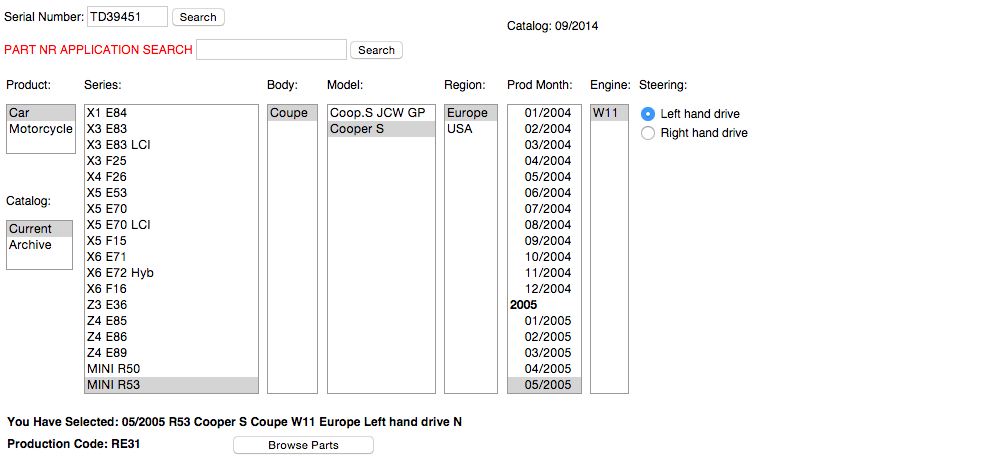The height and width of the screenshot is (468, 985).
Task: Select Left hand drive radio button
Action: [x=648, y=114]
